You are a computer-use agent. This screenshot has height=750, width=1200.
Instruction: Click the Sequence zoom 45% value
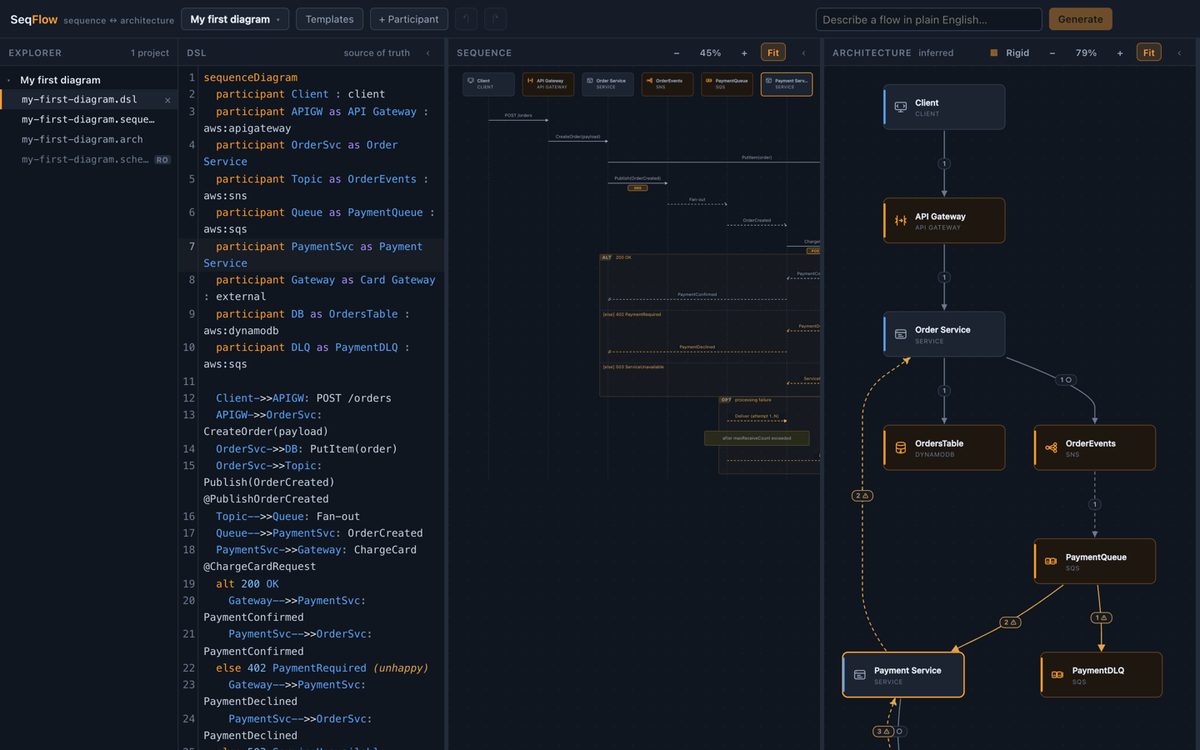(x=710, y=53)
